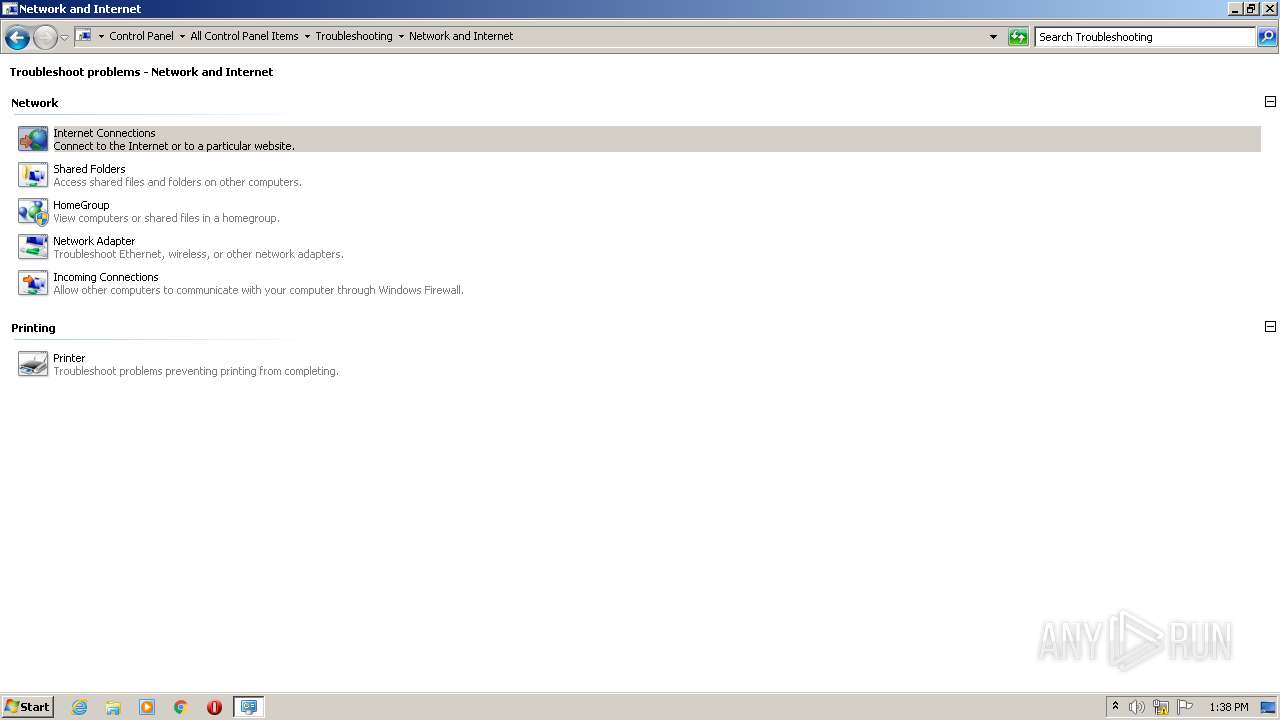This screenshot has width=1280, height=720.
Task: Click the network status tray icon
Action: [1161, 707]
